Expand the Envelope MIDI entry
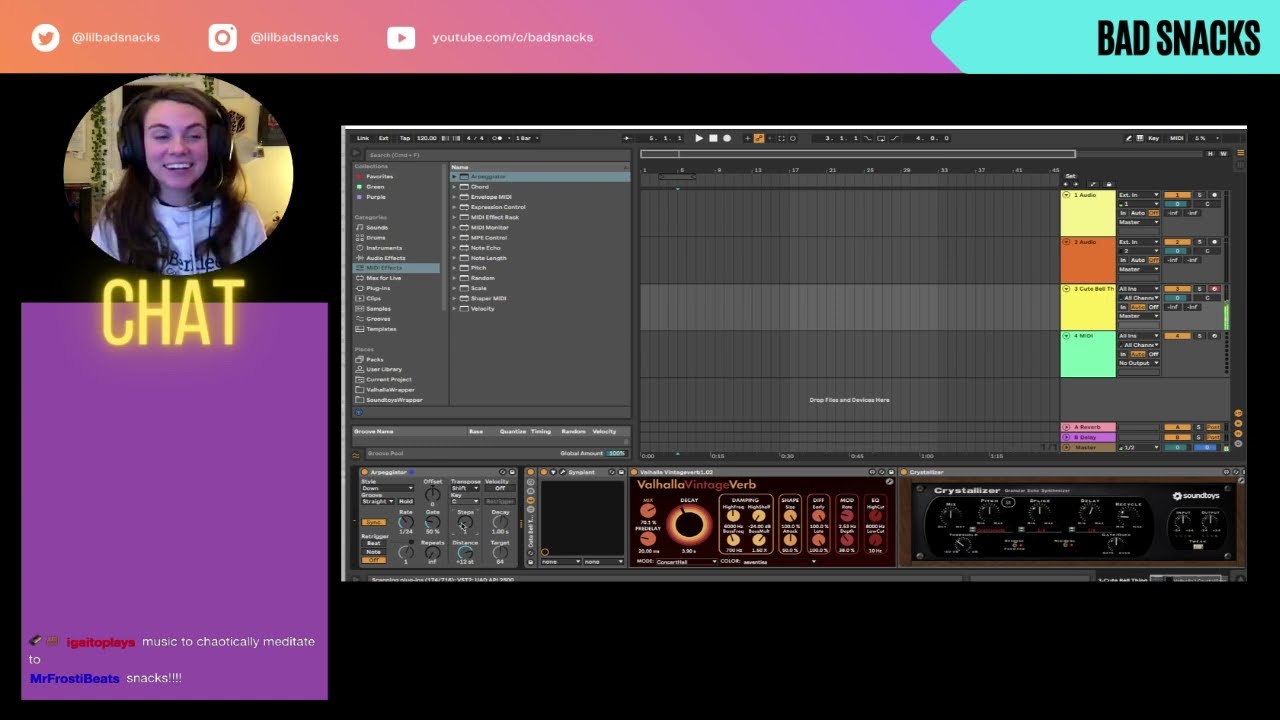 [x=454, y=197]
